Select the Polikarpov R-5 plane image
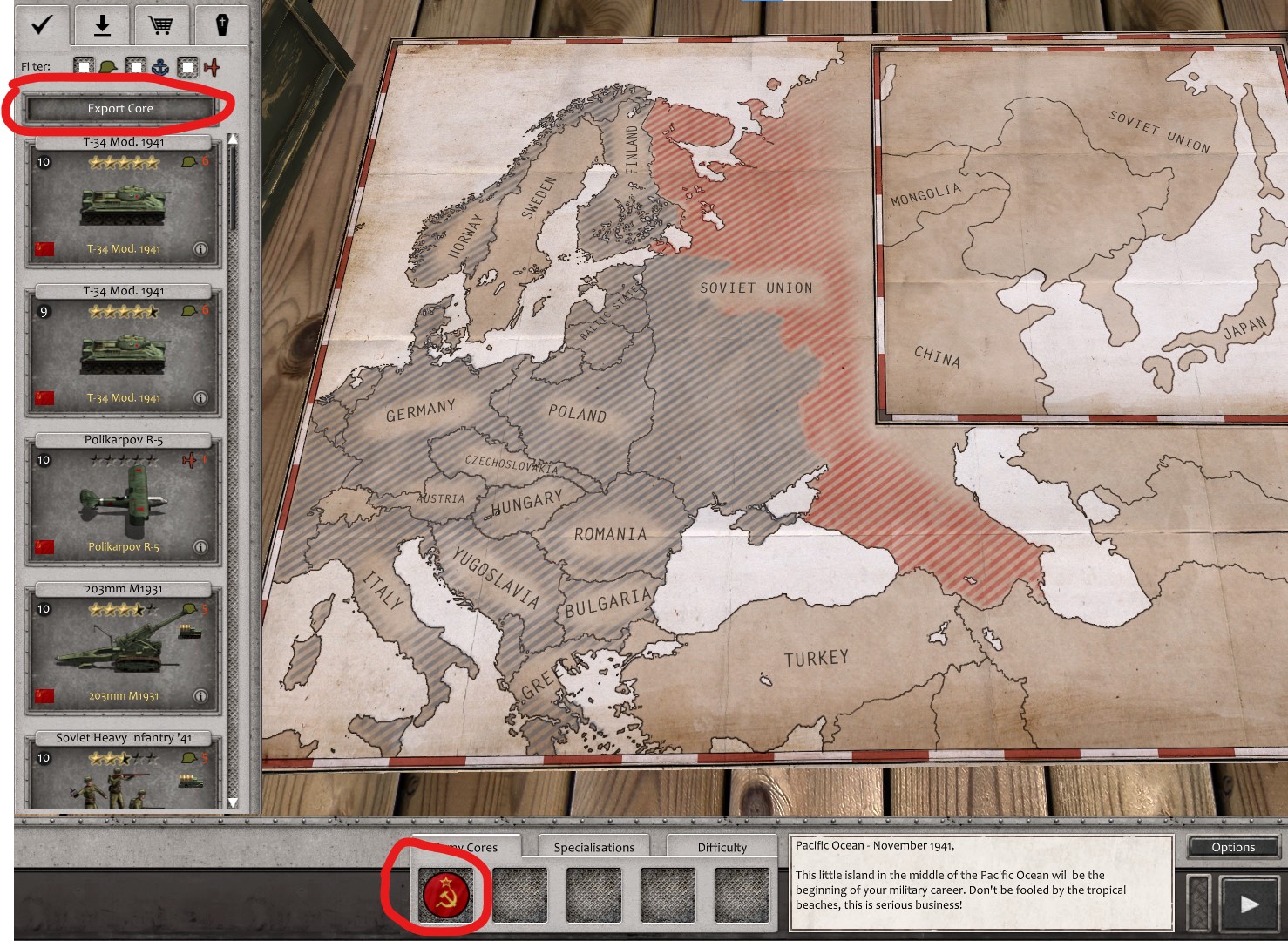This screenshot has height=941, width=1288. (x=122, y=501)
